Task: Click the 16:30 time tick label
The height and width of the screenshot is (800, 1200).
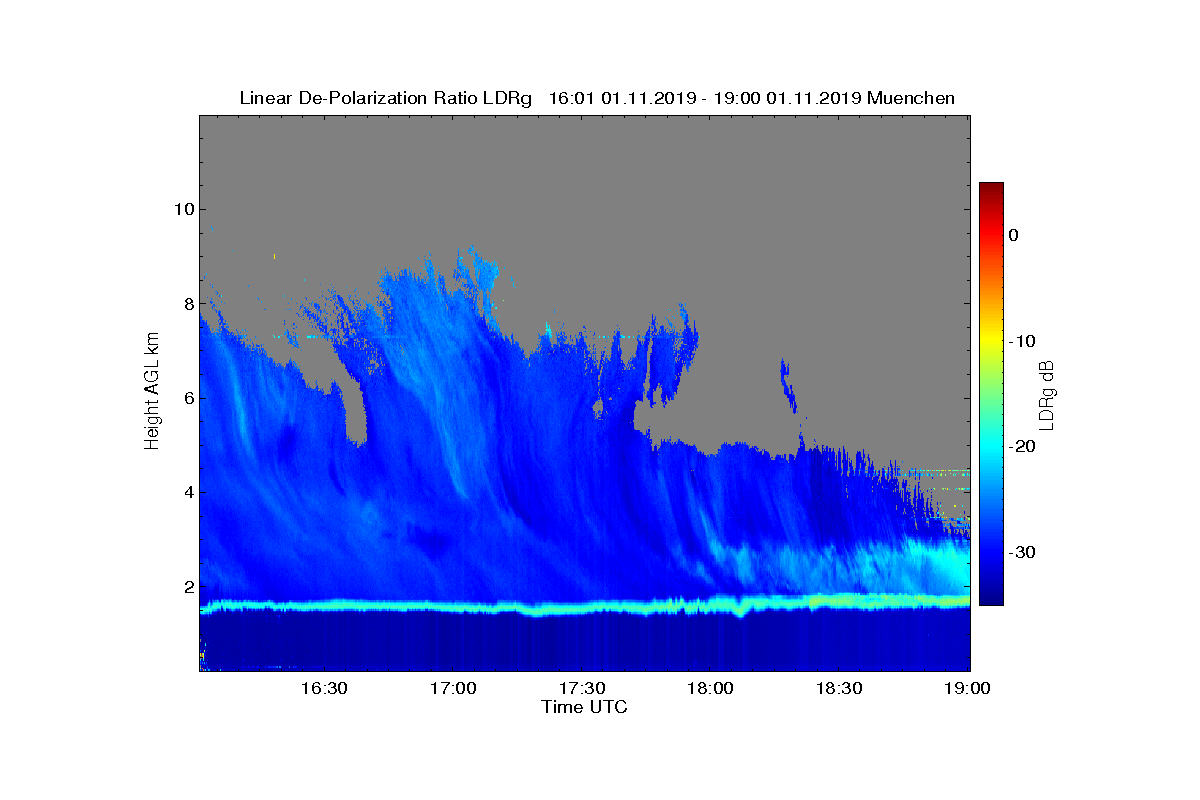Action: click(323, 688)
